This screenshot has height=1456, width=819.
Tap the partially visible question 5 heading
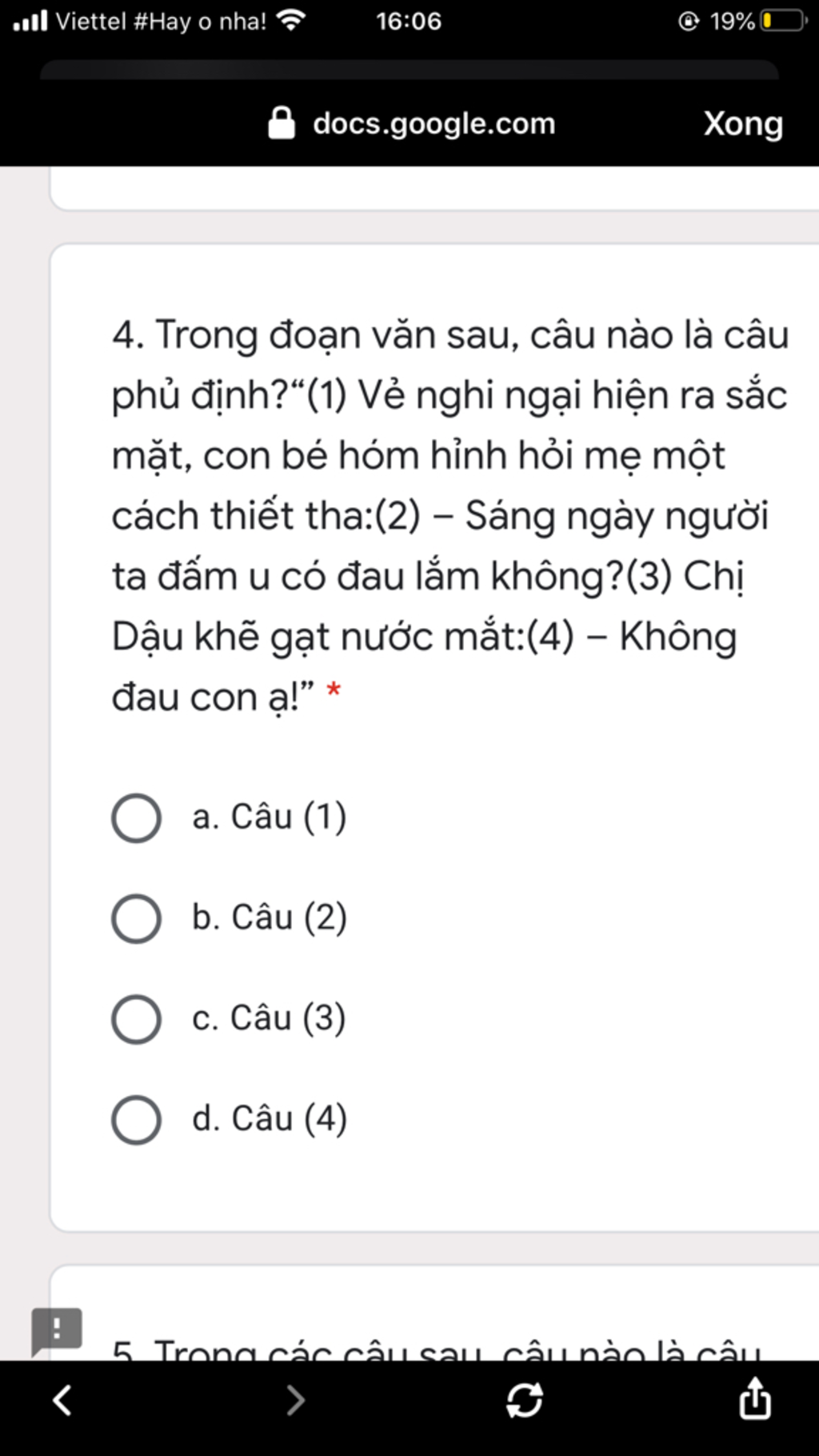click(x=436, y=1349)
